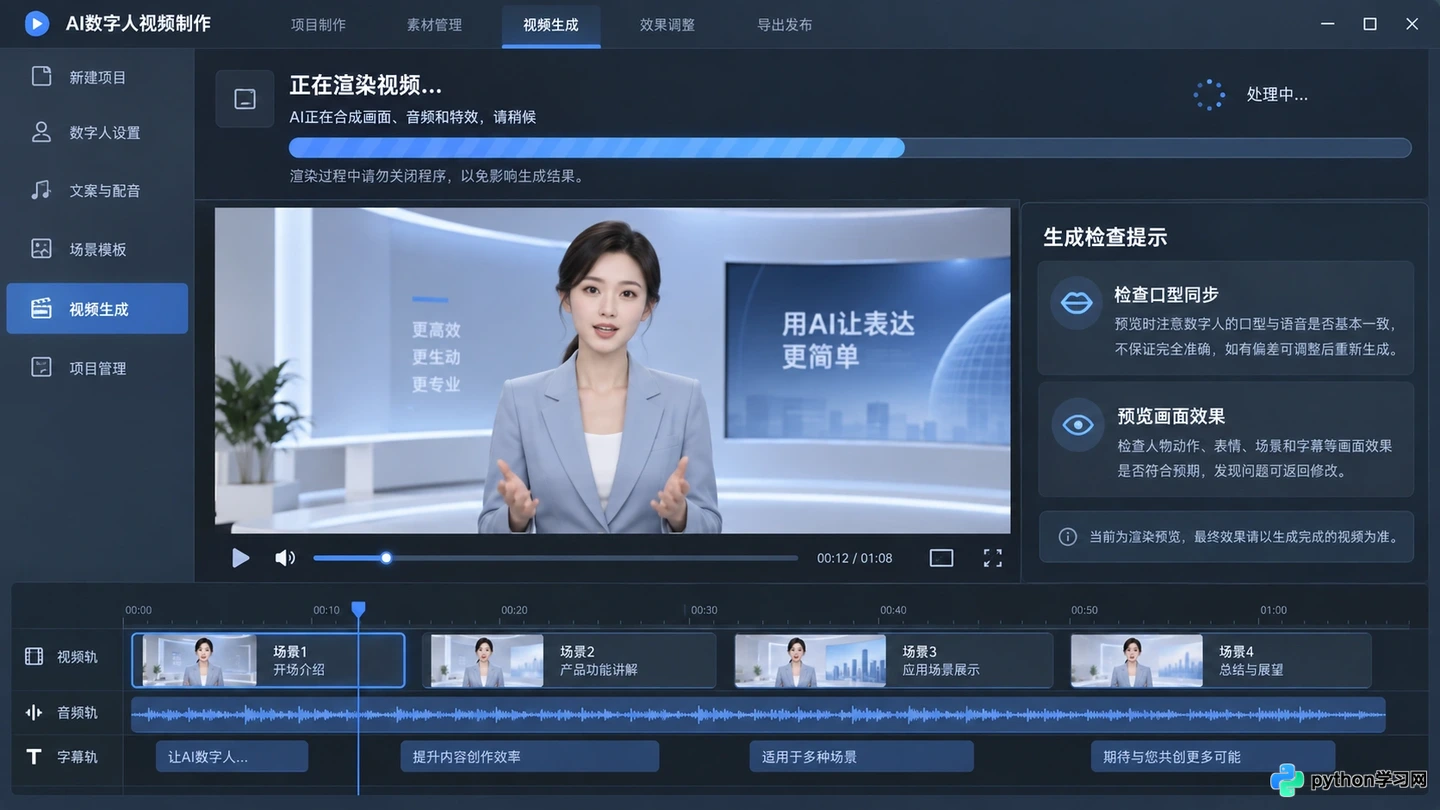Select the 期待与您共创更多可能 subtitle clip
Image resolution: width=1440 pixels, height=810 pixels.
[x=1213, y=757]
